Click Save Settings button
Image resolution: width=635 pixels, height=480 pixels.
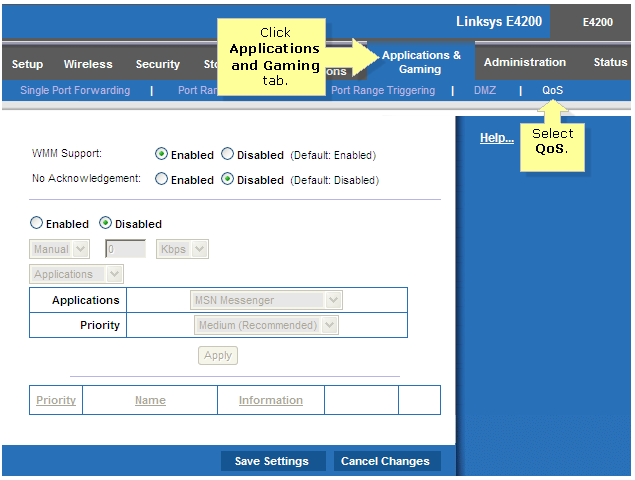(273, 461)
